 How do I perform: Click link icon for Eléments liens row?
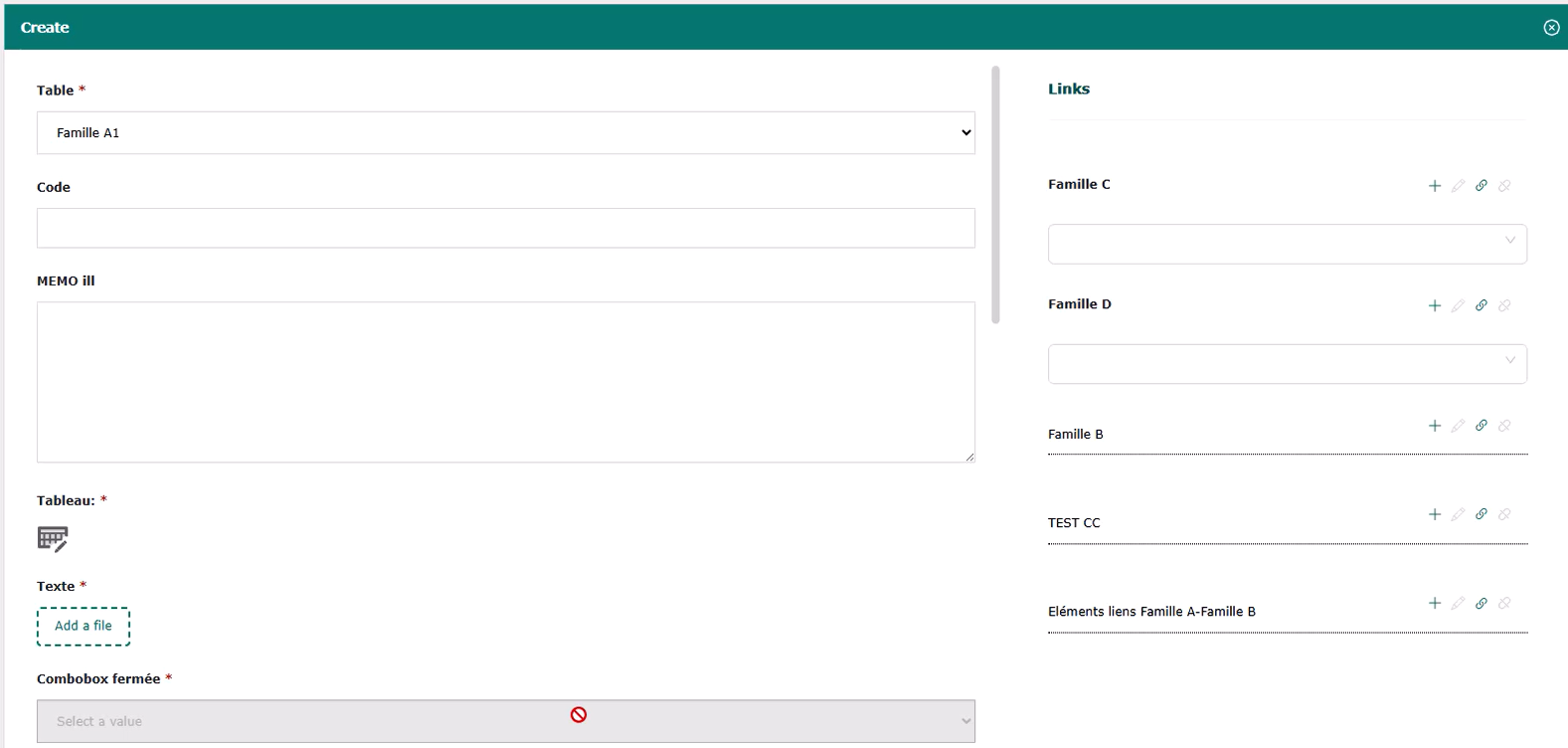[1481, 604]
